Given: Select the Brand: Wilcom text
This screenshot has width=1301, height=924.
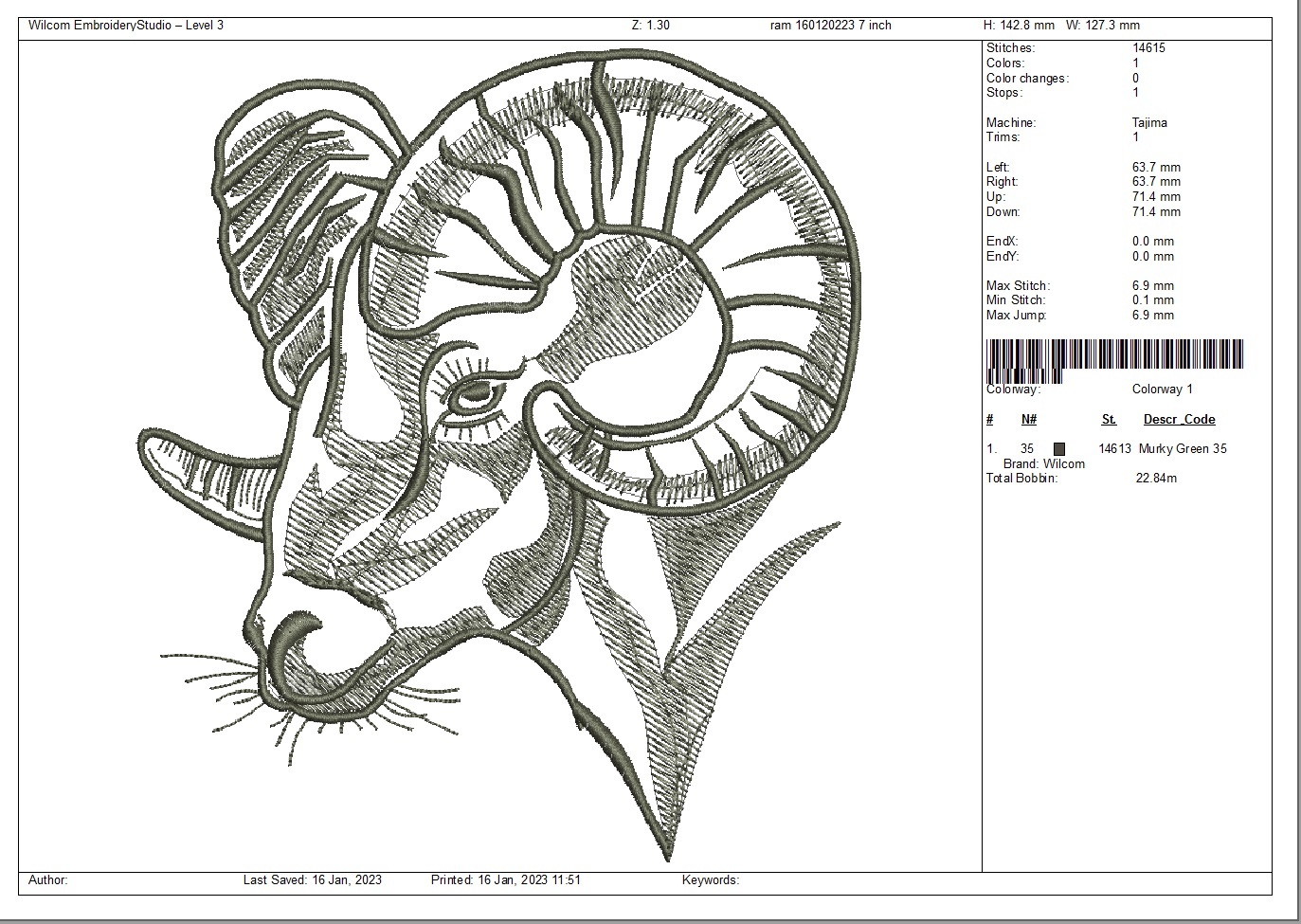Looking at the screenshot, I should tap(1044, 464).
